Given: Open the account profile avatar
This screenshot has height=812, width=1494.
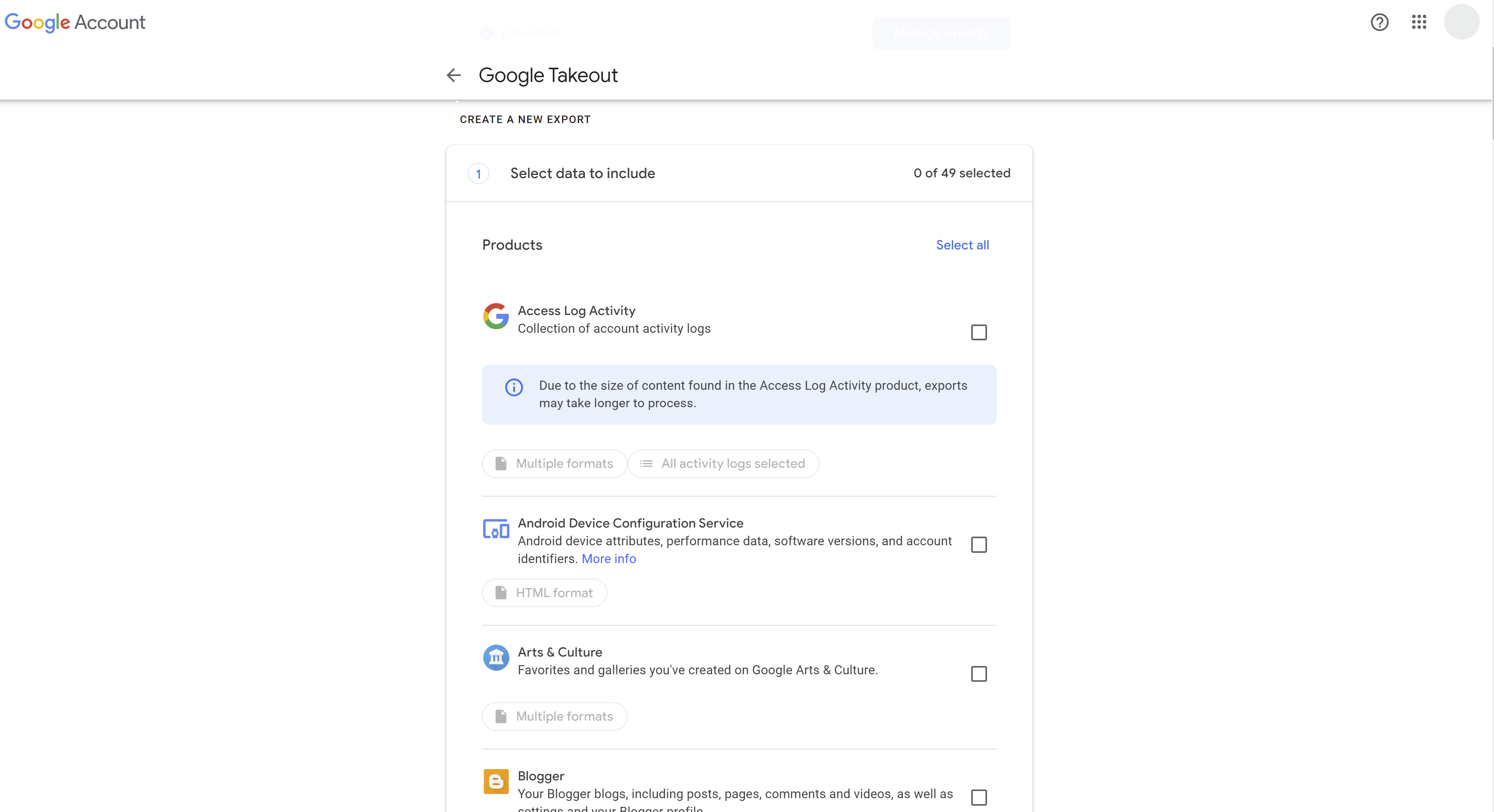Looking at the screenshot, I should (x=1461, y=22).
